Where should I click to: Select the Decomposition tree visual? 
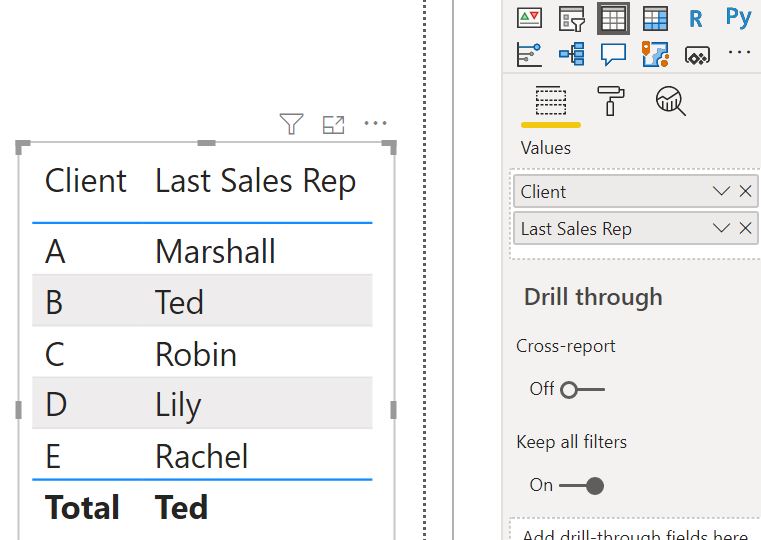tap(571, 54)
